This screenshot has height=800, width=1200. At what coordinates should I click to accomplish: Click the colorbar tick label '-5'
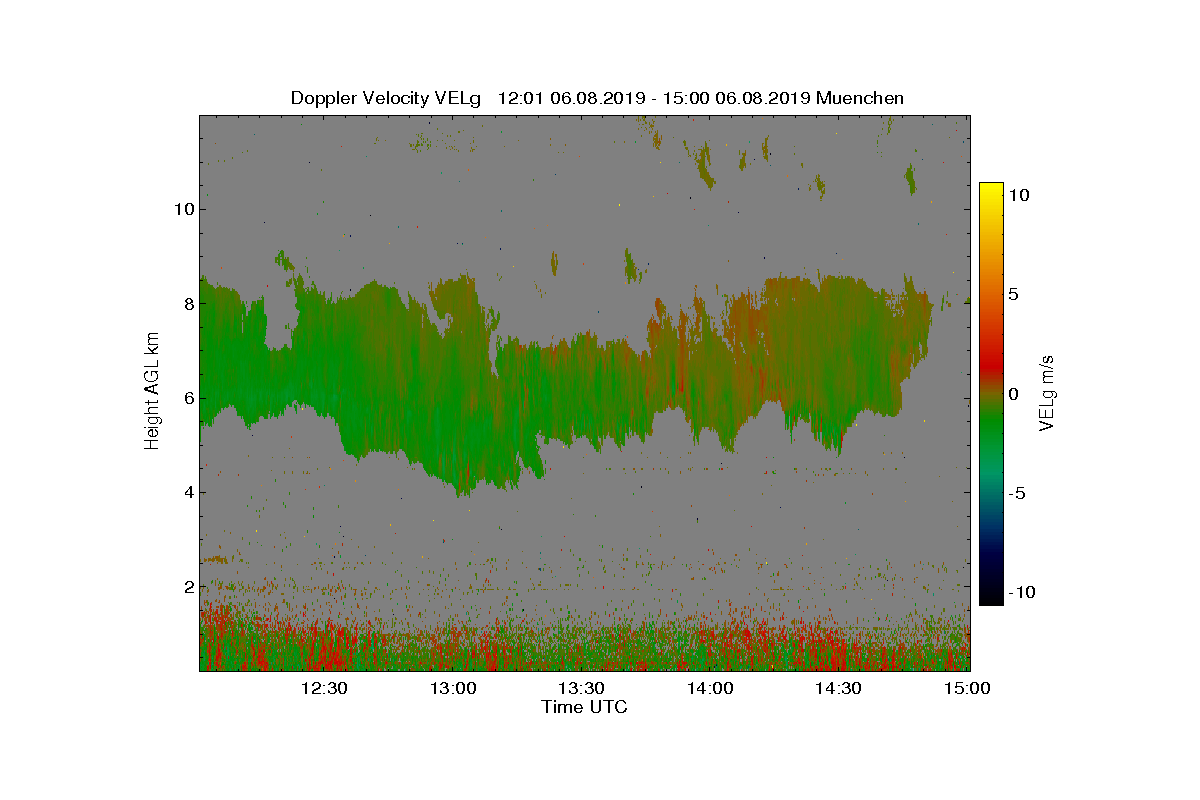coord(1018,493)
